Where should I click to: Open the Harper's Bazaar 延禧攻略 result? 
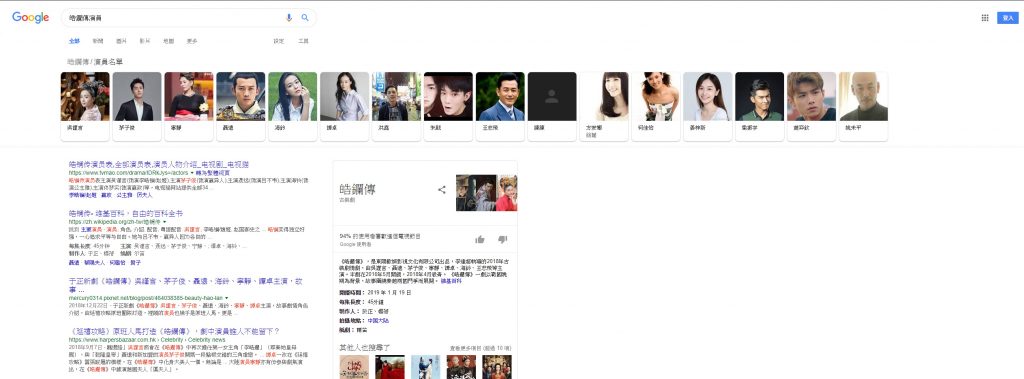point(174,331)
